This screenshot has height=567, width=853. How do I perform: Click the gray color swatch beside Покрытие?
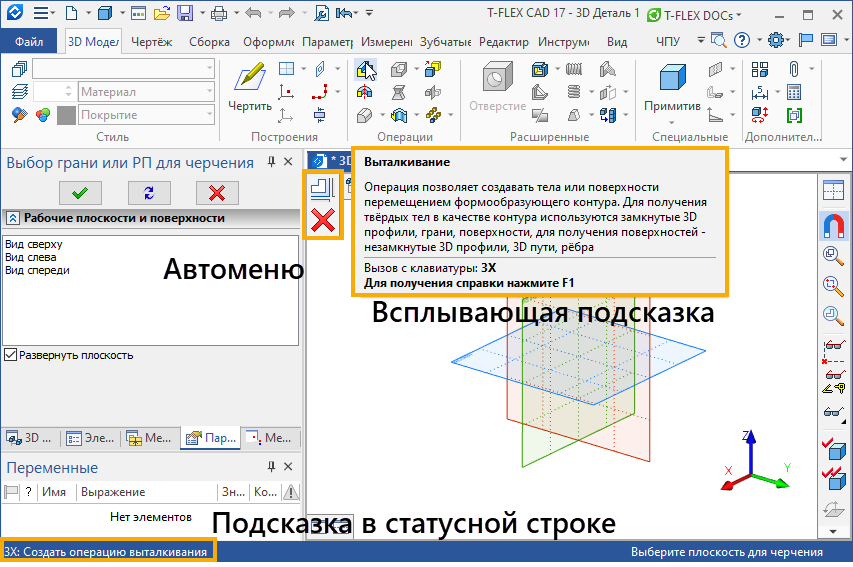point(67,115)
